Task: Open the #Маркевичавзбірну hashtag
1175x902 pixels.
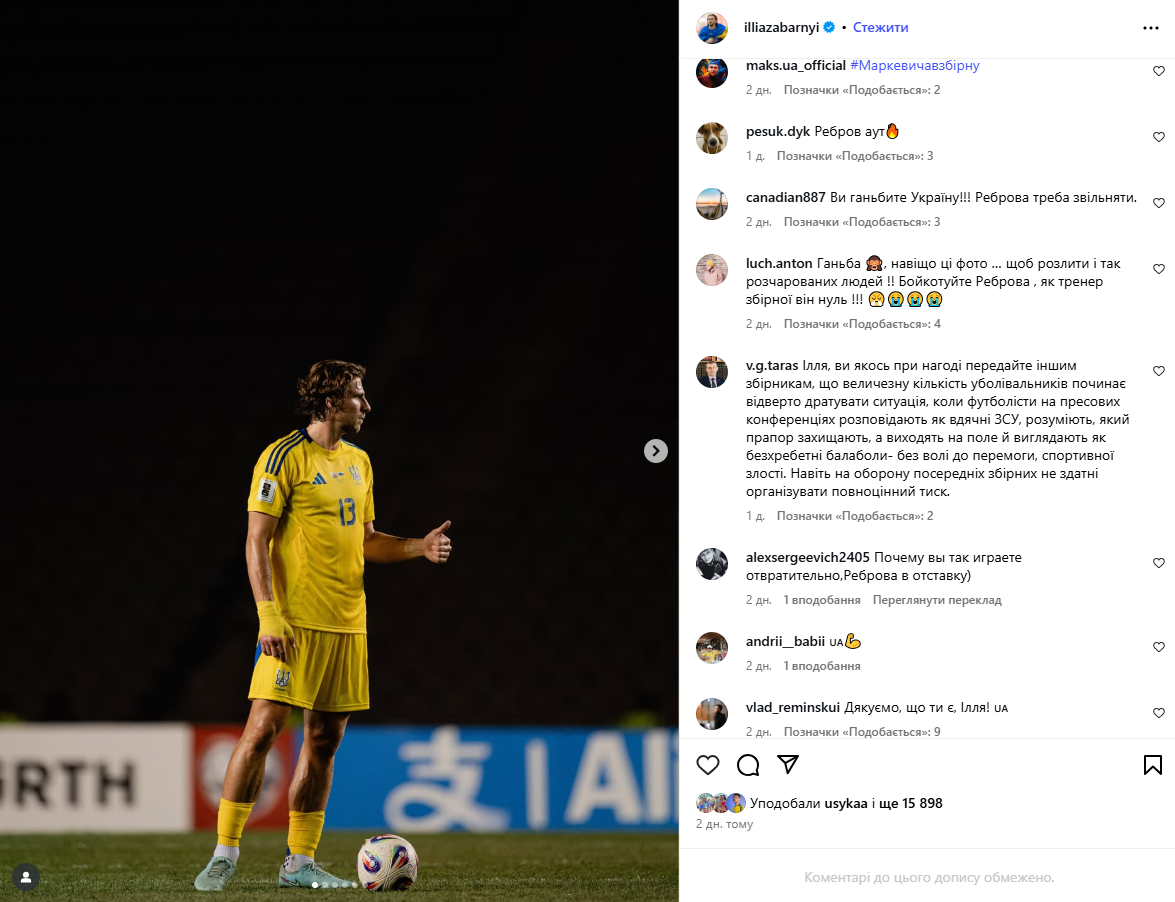Action: click(914, 65)
